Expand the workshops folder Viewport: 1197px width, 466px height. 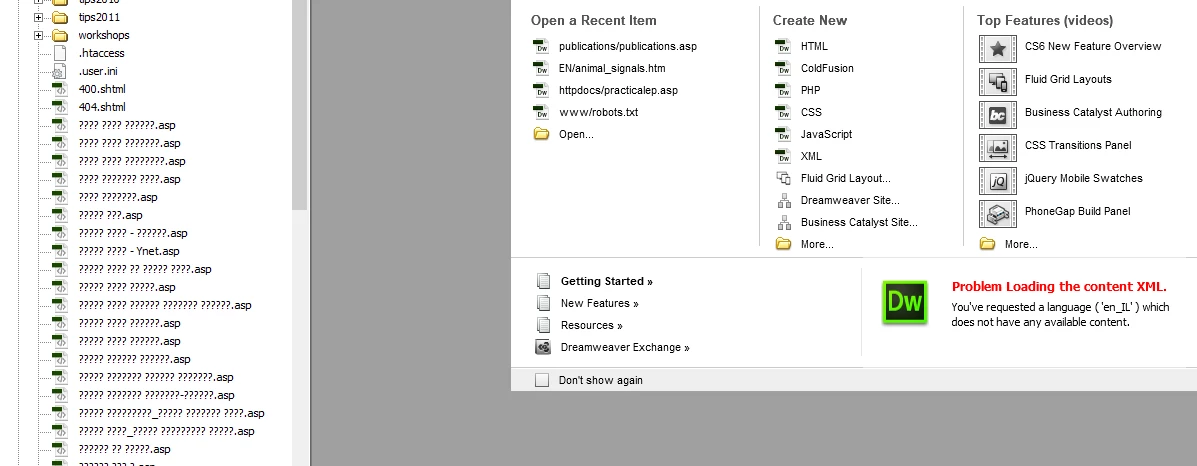[x=38, y=35]
